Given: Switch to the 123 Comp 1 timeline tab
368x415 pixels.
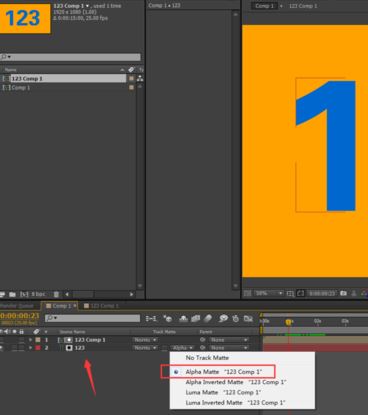Looking at the screenshot, I should tap(101, 306).
